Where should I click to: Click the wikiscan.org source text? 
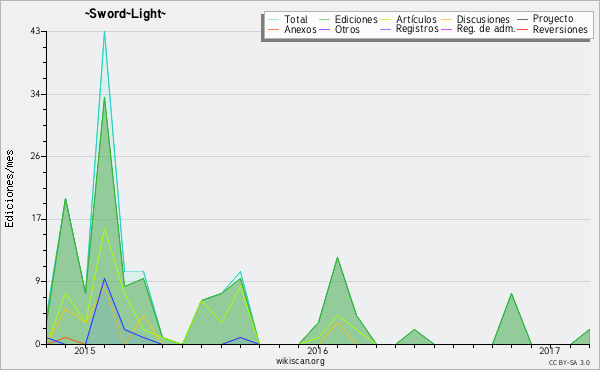300,361
